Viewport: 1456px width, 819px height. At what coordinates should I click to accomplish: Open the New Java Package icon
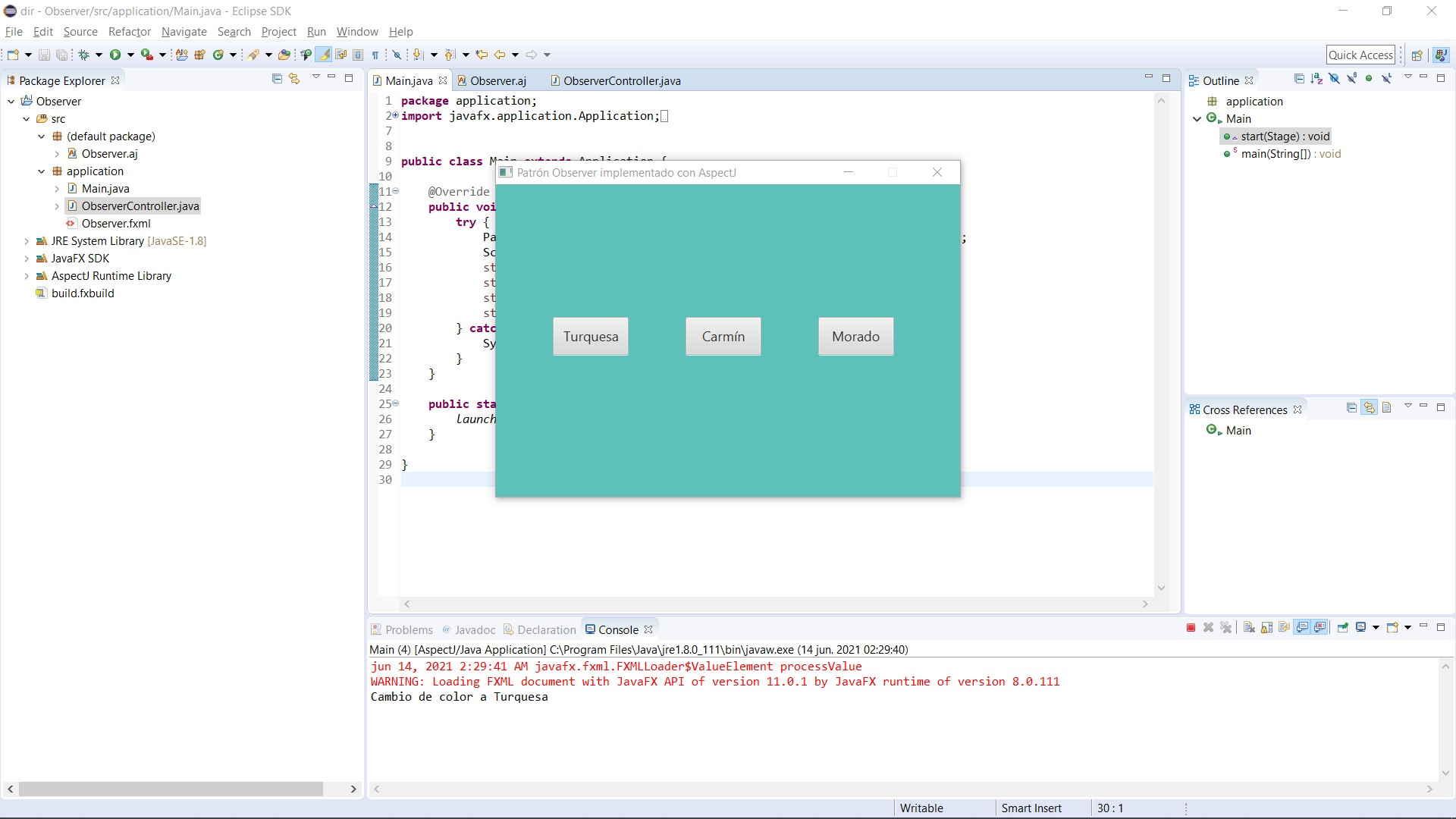tap(199, 55)
